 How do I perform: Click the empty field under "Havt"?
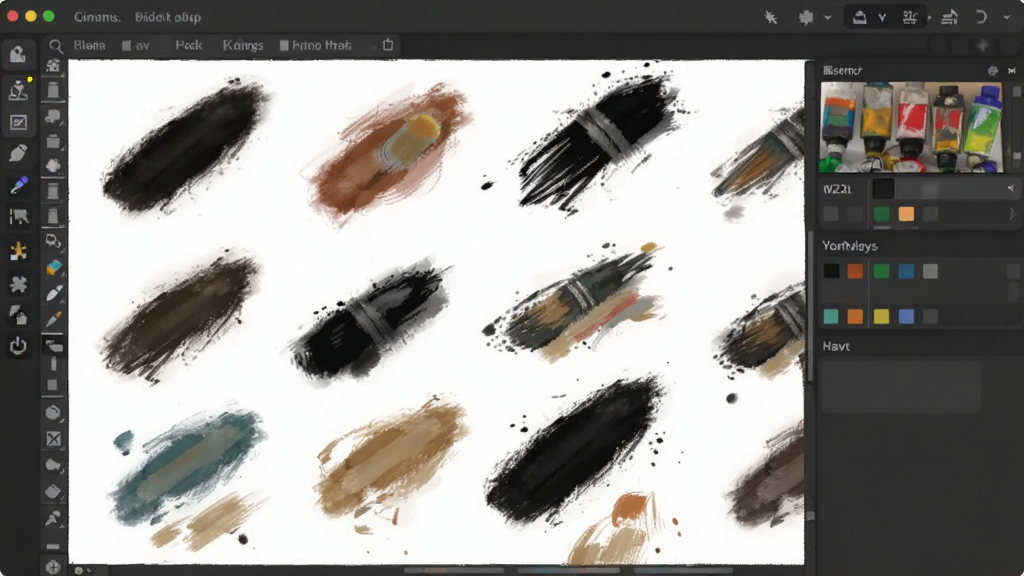coord(901,387)
